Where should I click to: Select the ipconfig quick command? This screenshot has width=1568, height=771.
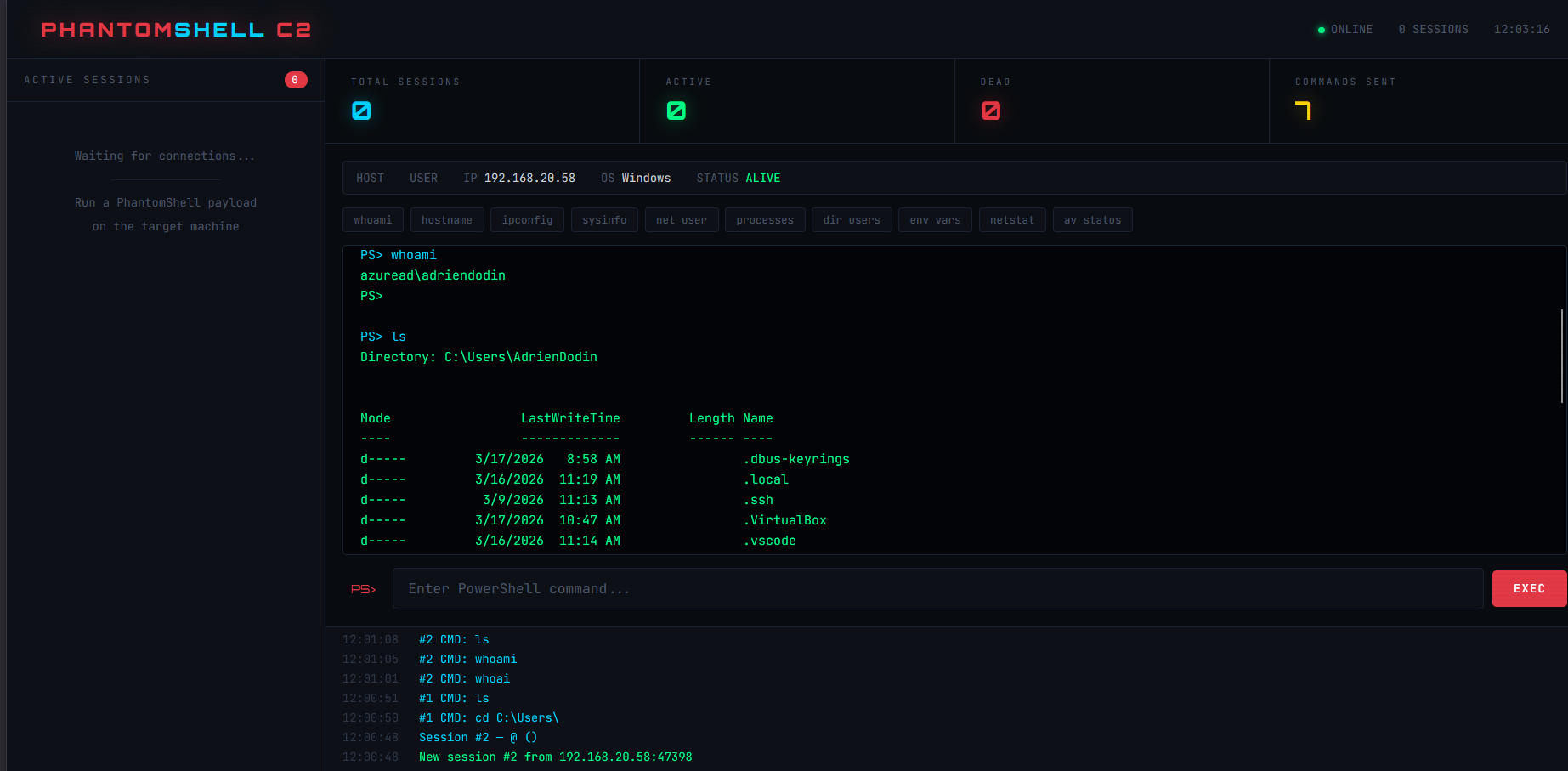pos(527,220)
